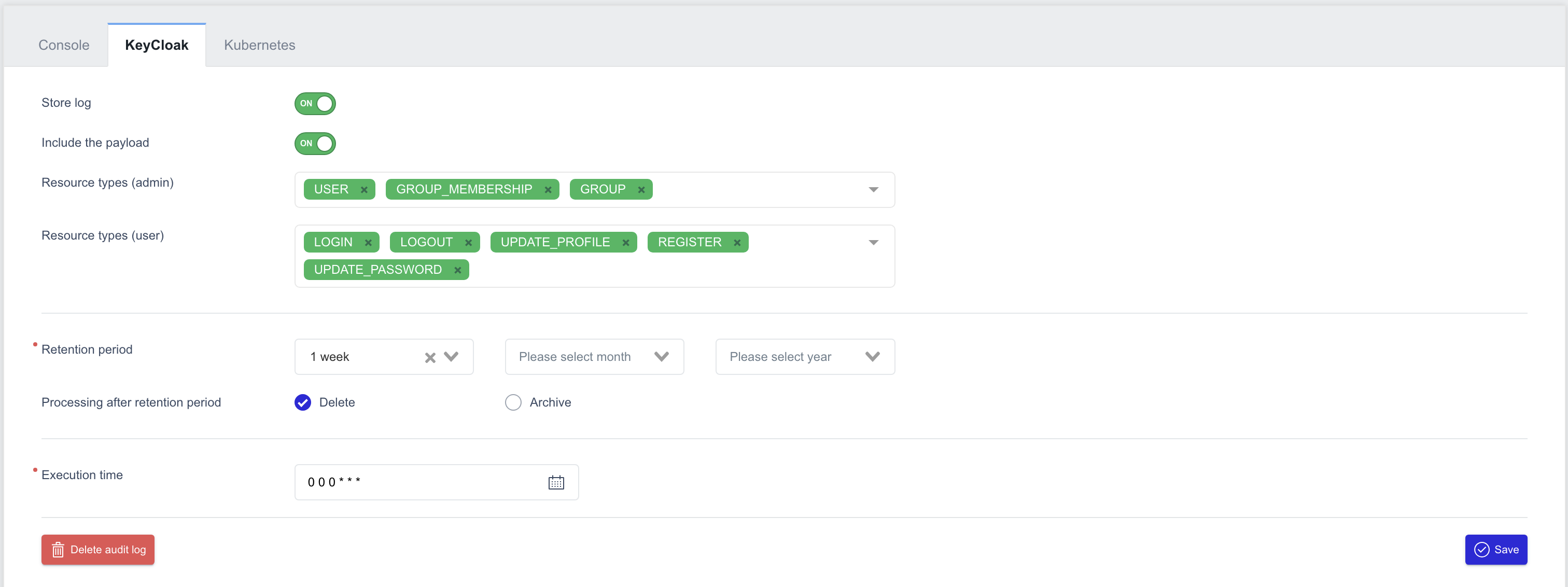The image size is (1568, 587).
Task: Open the Please select year dropdown
Action: (805, 357)
